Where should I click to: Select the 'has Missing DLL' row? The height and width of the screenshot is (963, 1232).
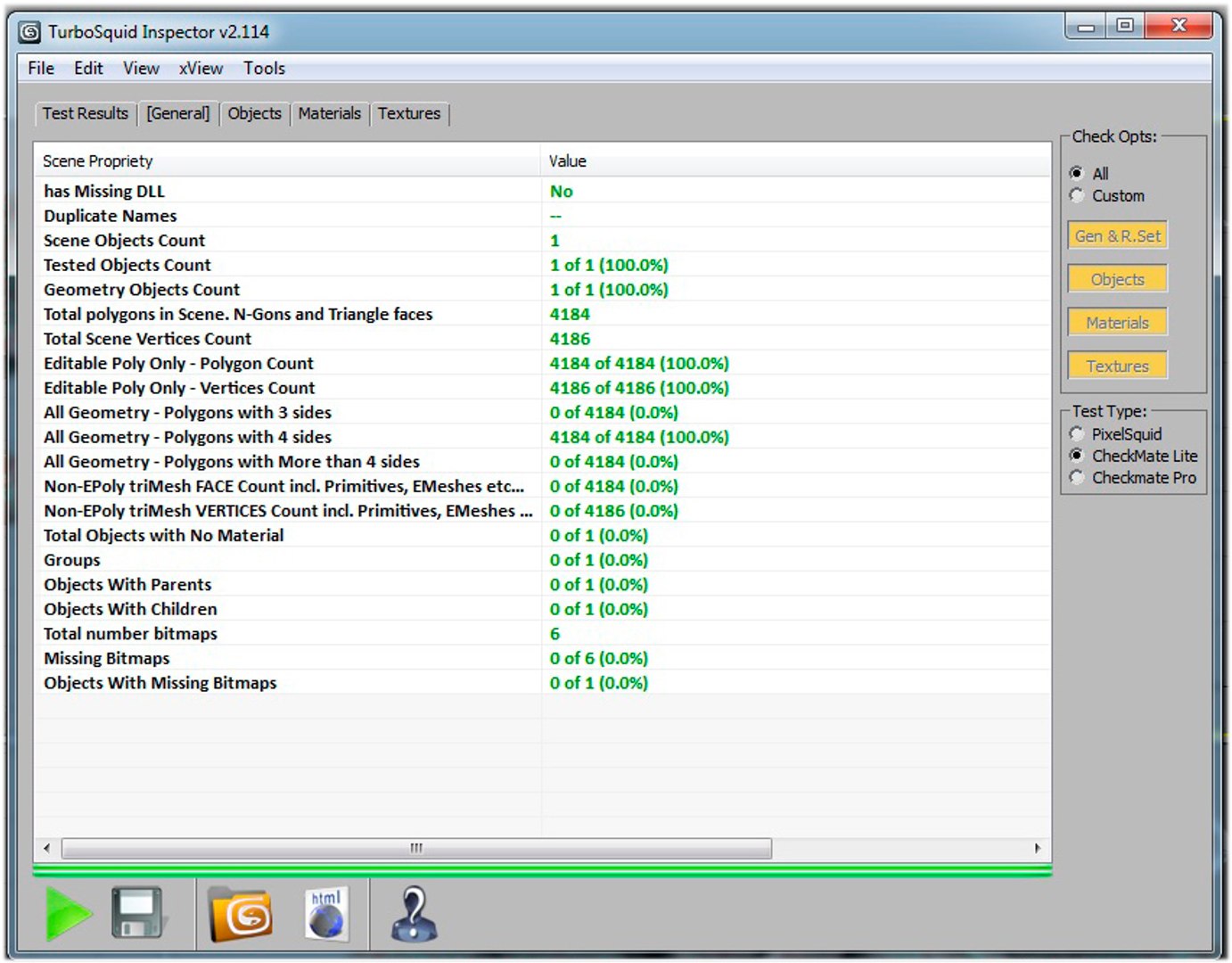542,192
